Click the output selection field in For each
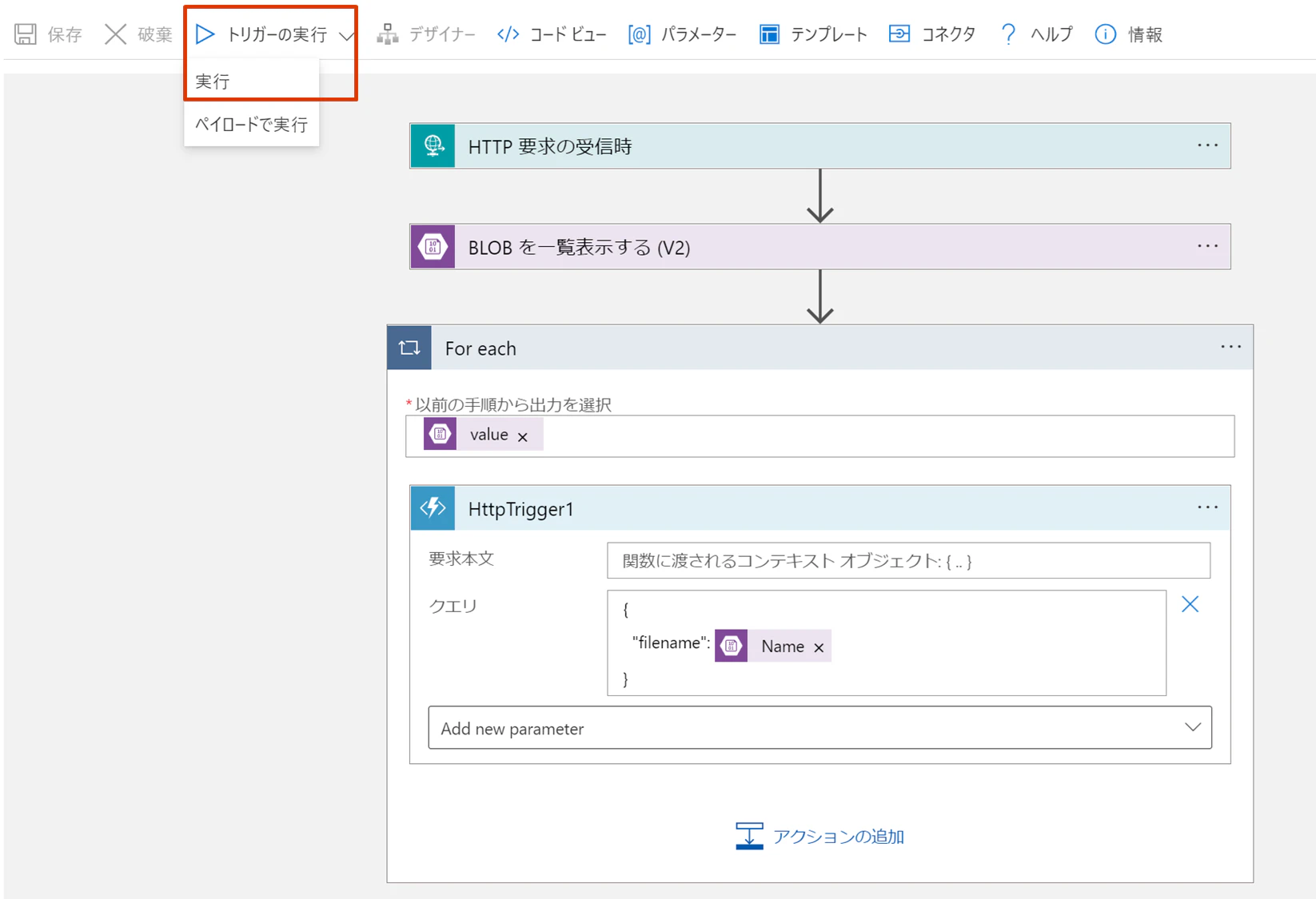The height and width of the screenshot is (899, 1316). click(820, 436)
